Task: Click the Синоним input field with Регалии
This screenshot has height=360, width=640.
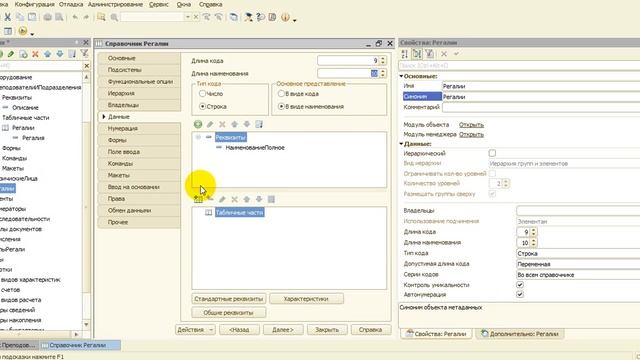Action: [x=541, y=97]
